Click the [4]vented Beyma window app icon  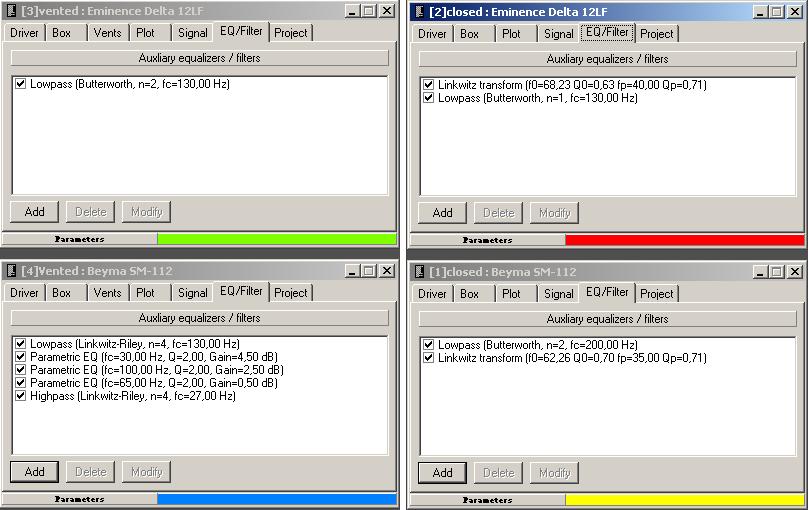[11, 271]
